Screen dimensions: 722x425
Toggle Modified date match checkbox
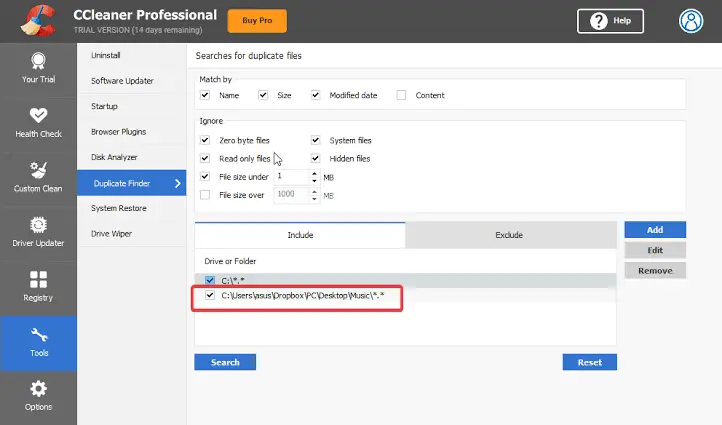point(315,95)
